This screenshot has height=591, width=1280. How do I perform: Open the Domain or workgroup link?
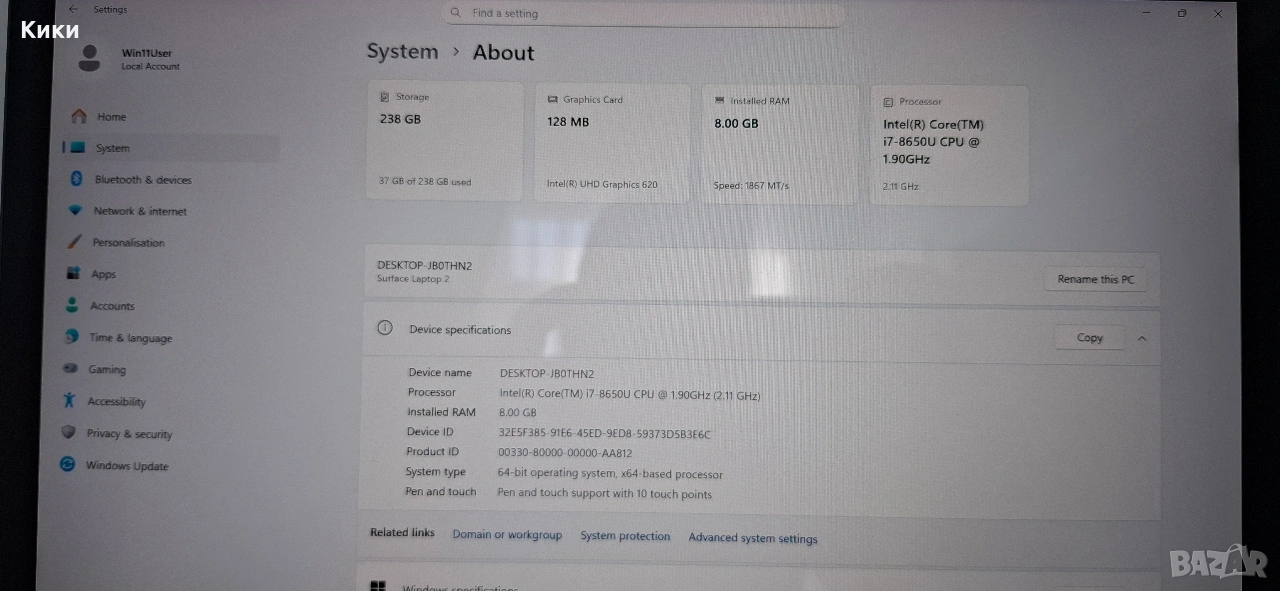(507, 535)
